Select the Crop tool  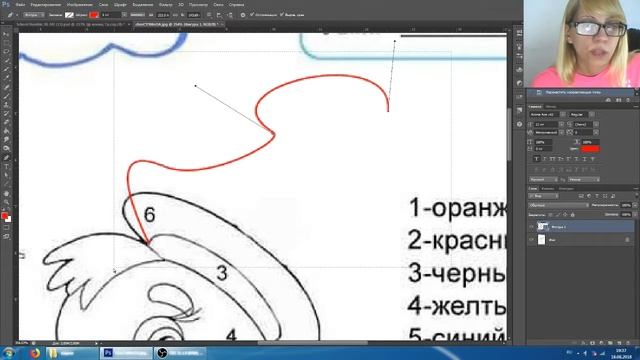pos(7,69)
